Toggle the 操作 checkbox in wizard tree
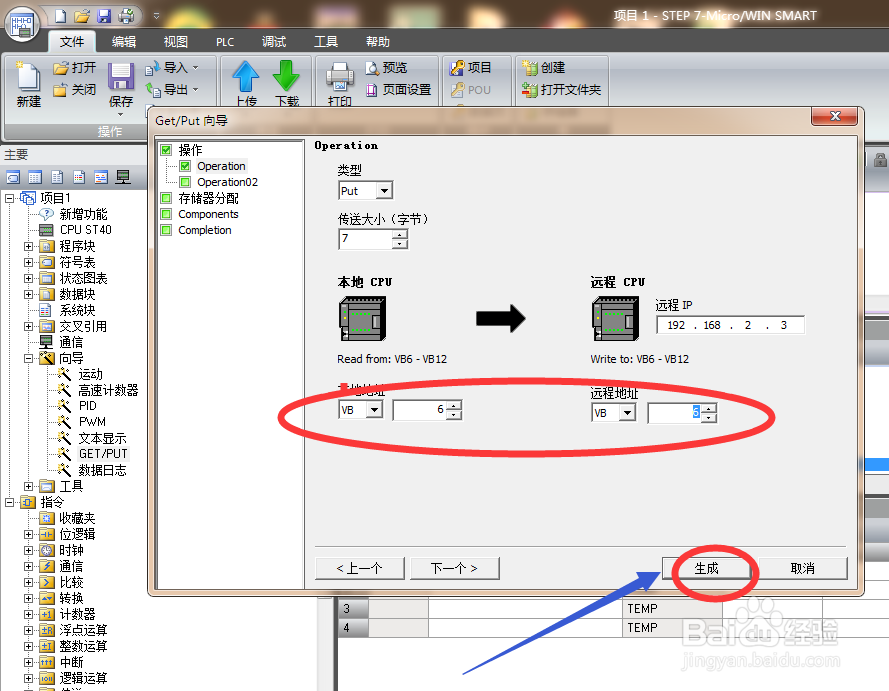The width and height of the screenshot is (889, 691). pos(166,150)
